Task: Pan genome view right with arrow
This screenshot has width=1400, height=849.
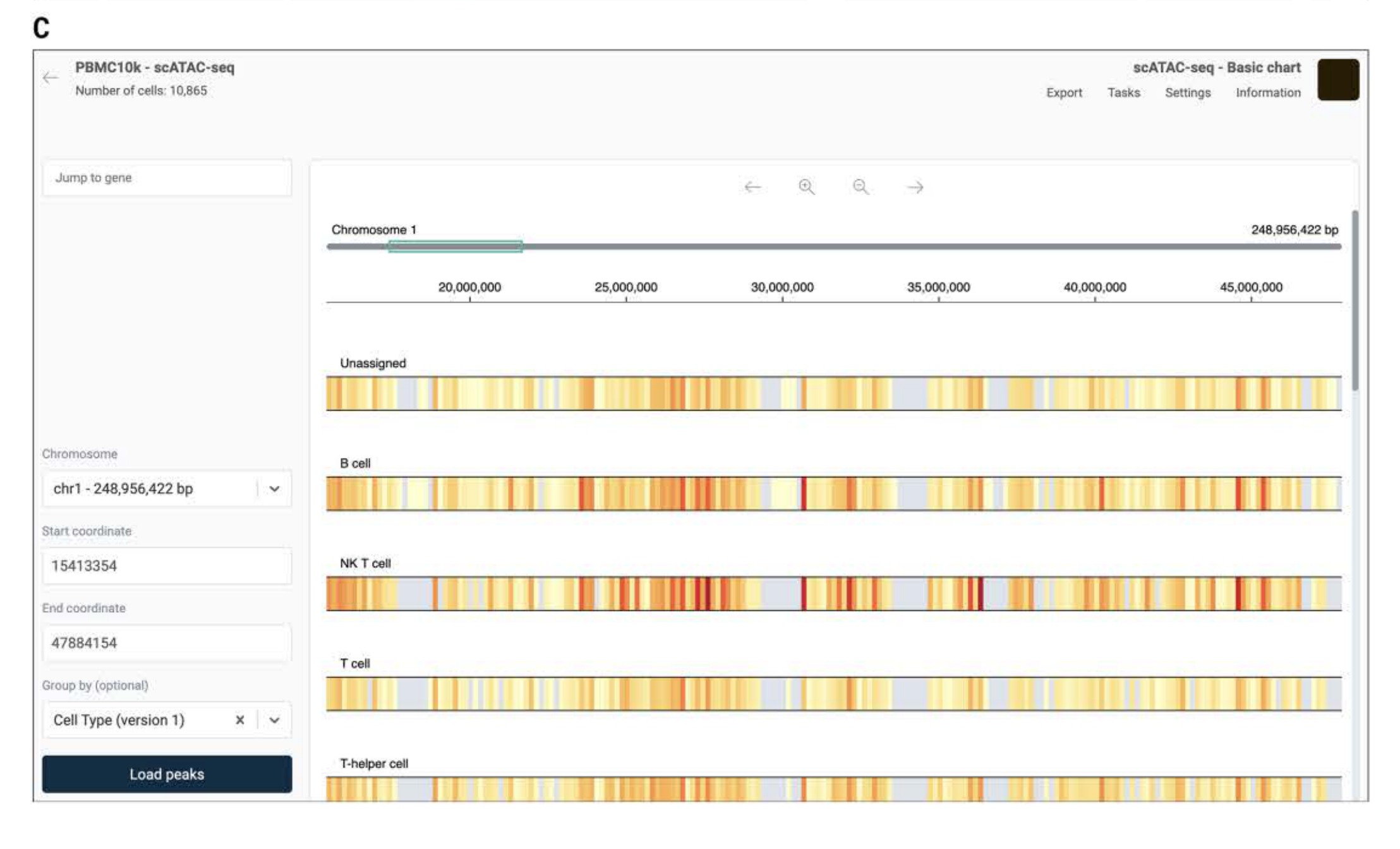Action: pyautogui.click(x=915, y=187)
